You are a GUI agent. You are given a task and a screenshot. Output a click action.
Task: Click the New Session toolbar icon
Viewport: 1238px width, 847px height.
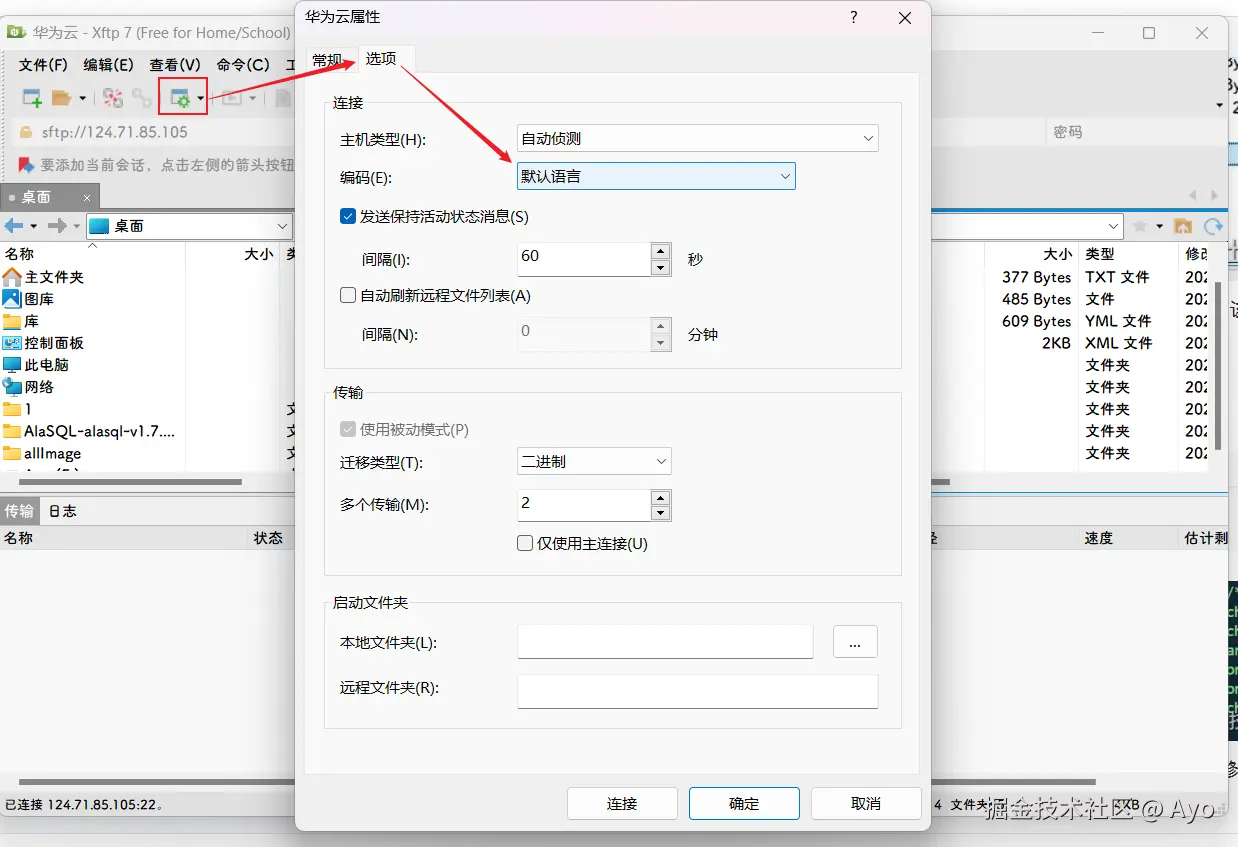32,98
